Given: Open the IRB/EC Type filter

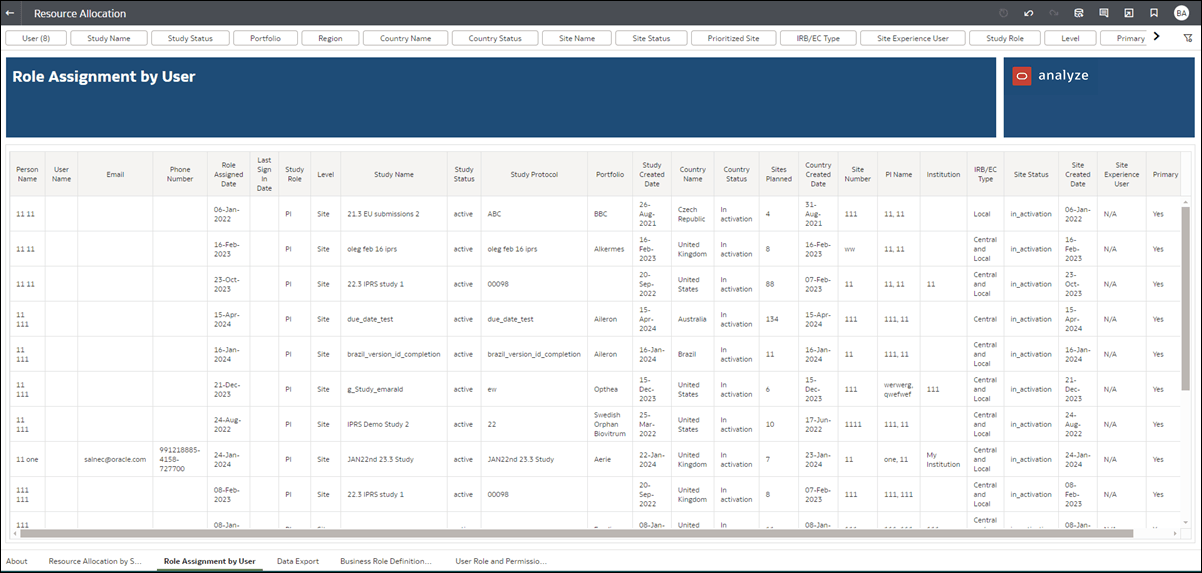Looking at the screenshot, I should click(817, 38).
